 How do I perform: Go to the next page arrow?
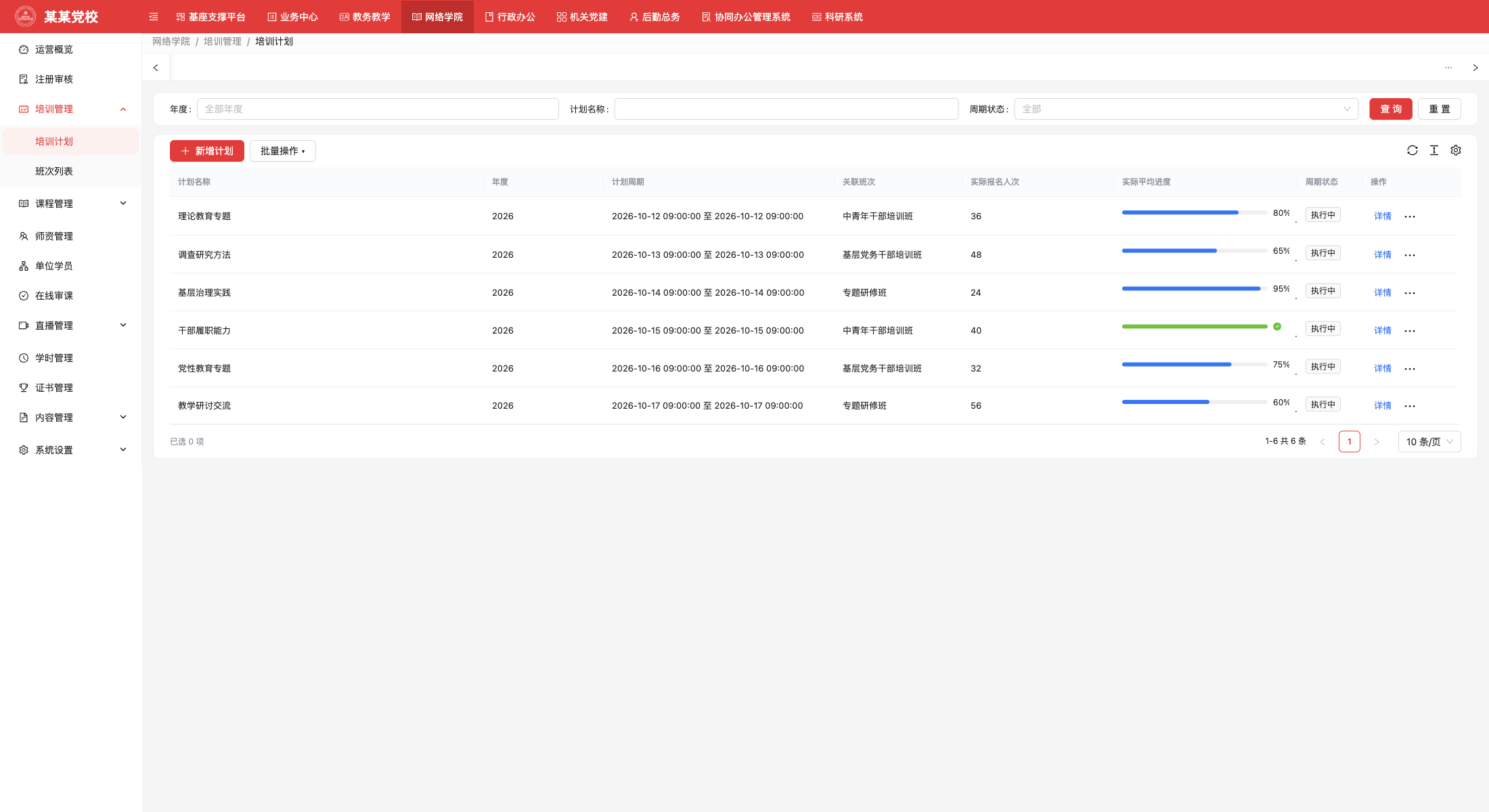[1376, 442]
